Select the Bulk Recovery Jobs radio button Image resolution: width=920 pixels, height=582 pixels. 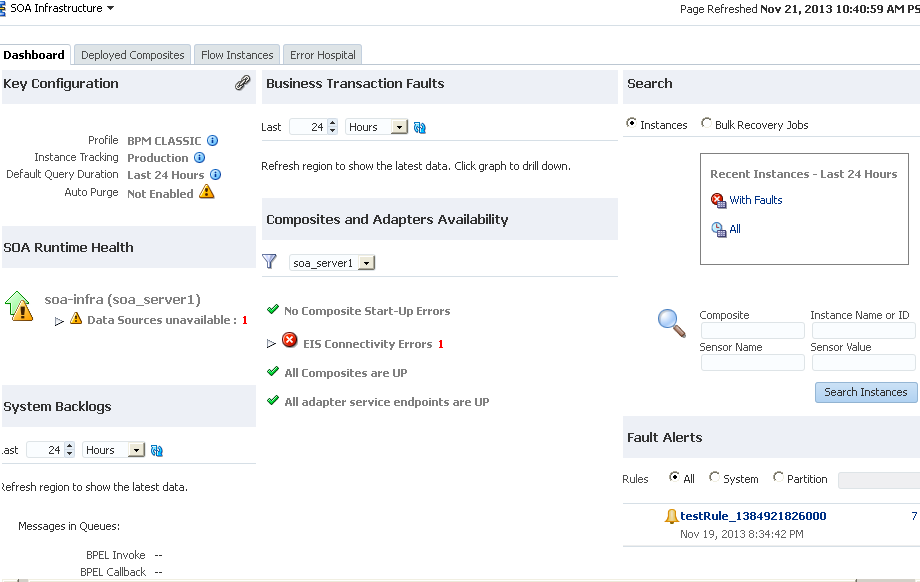click(706, 125)
